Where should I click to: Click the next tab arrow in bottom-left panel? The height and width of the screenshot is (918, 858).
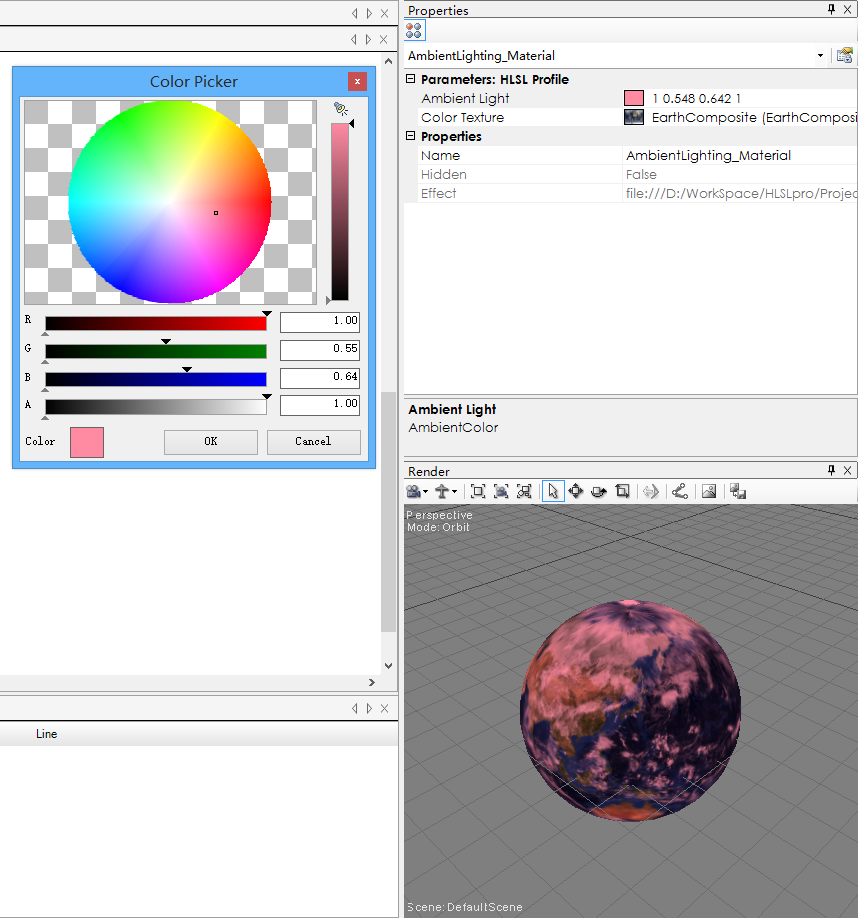[x=369, y=708]
